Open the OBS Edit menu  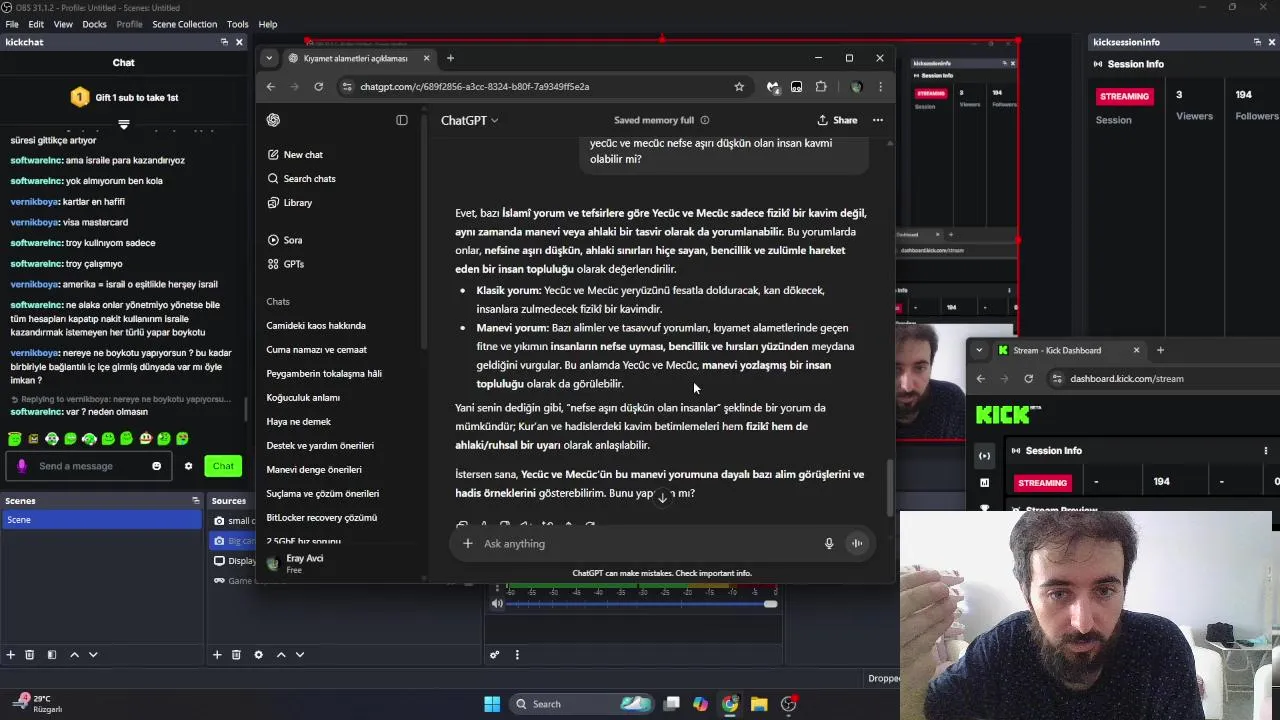[x=36, y=24]
